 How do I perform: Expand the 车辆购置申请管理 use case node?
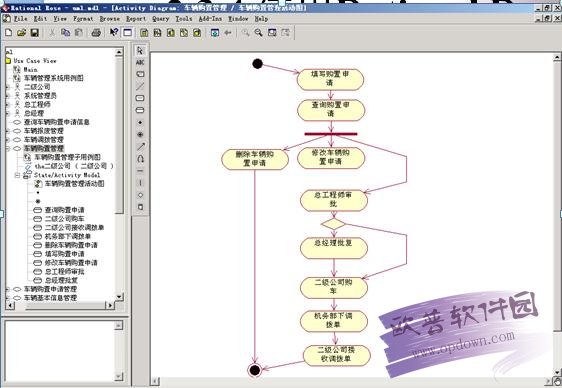8,289
